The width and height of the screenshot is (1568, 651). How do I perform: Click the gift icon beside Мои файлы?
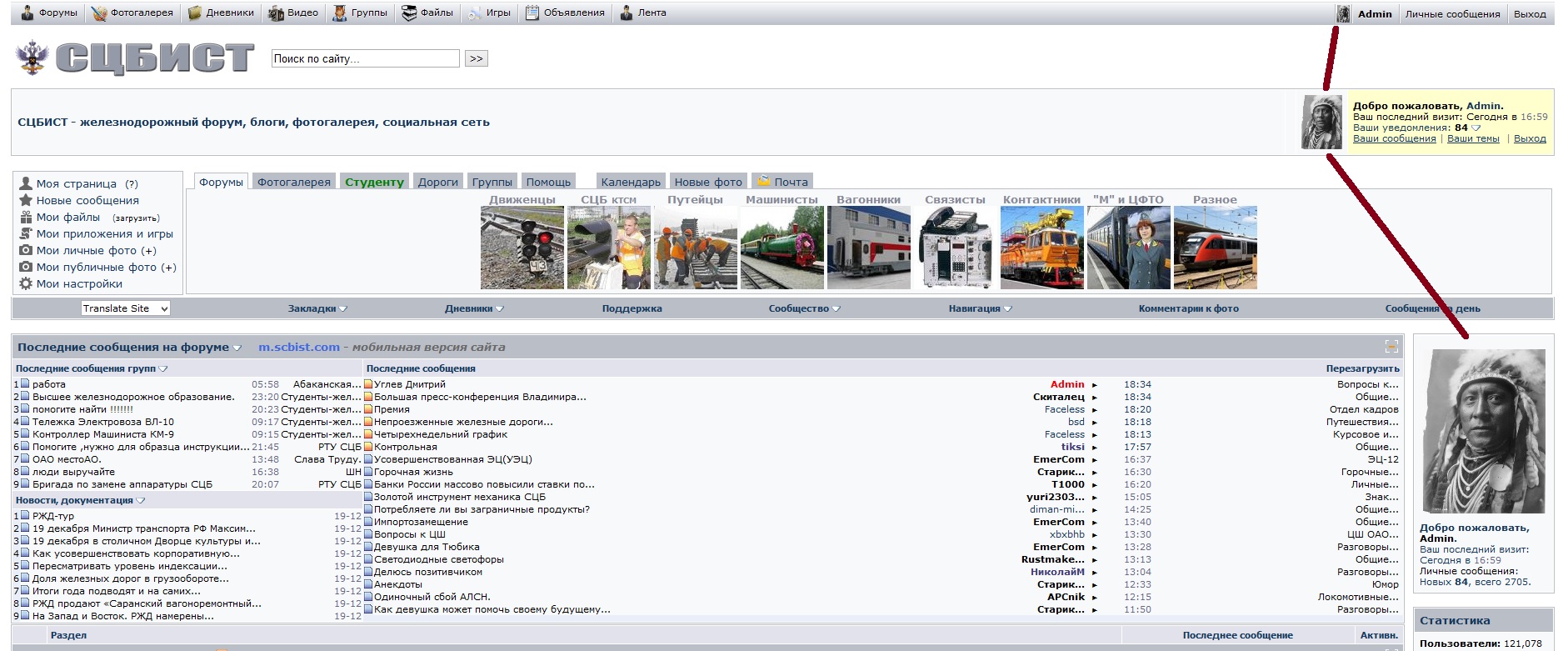(26, 217)
